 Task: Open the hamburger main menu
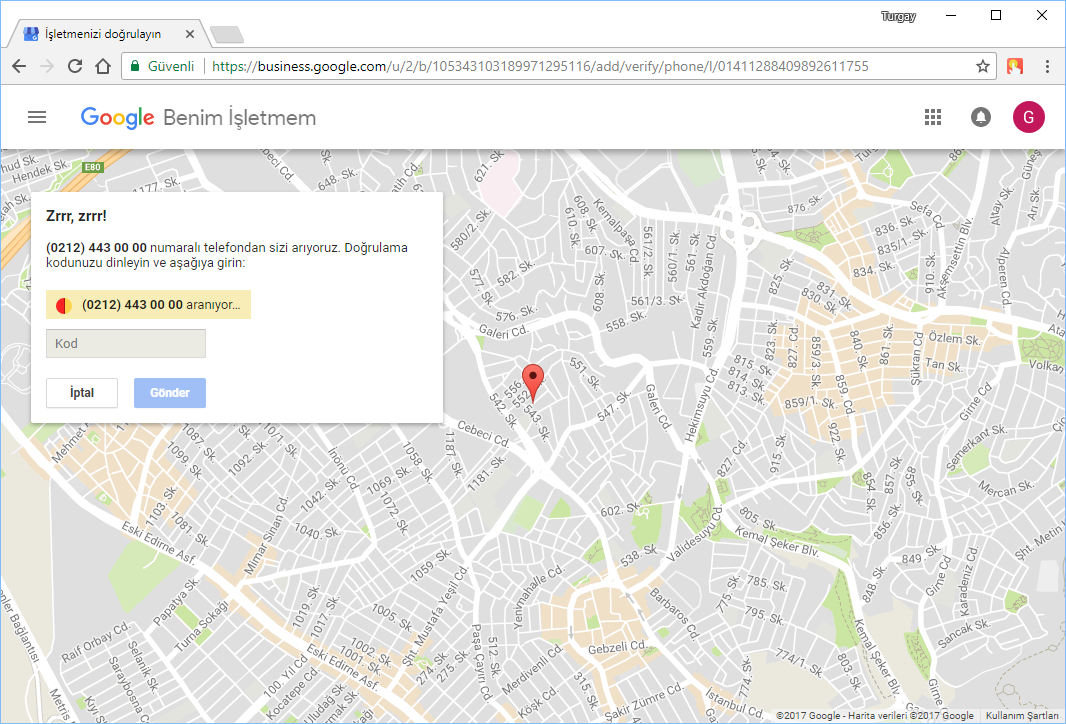[37, 118]
